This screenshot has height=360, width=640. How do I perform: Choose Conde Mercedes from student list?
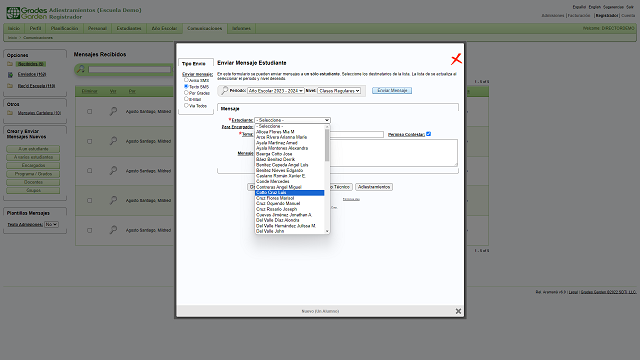tap(289, 181)
